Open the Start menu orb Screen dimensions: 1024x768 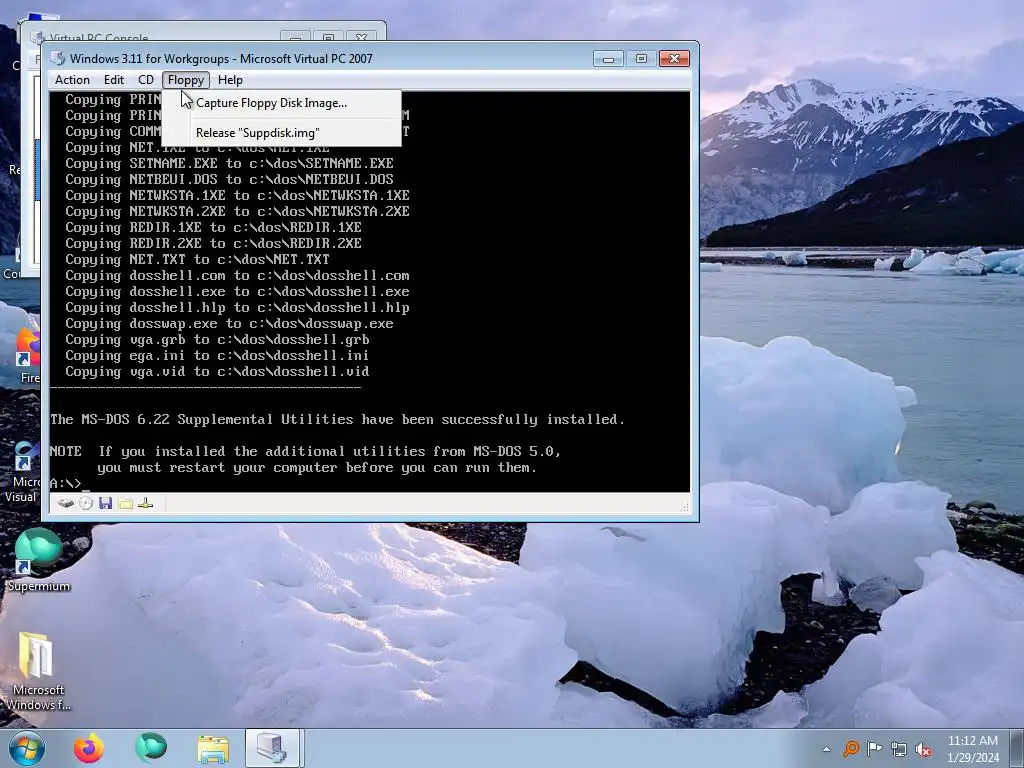point(27,748)
